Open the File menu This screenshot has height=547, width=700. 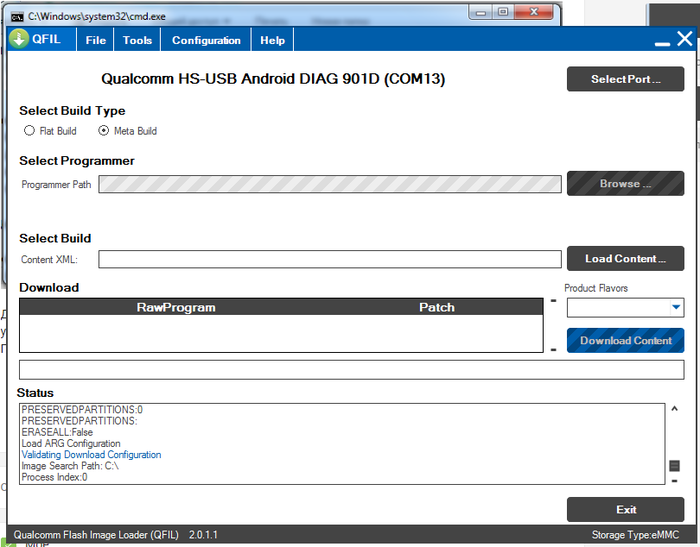tap(96, 40)
